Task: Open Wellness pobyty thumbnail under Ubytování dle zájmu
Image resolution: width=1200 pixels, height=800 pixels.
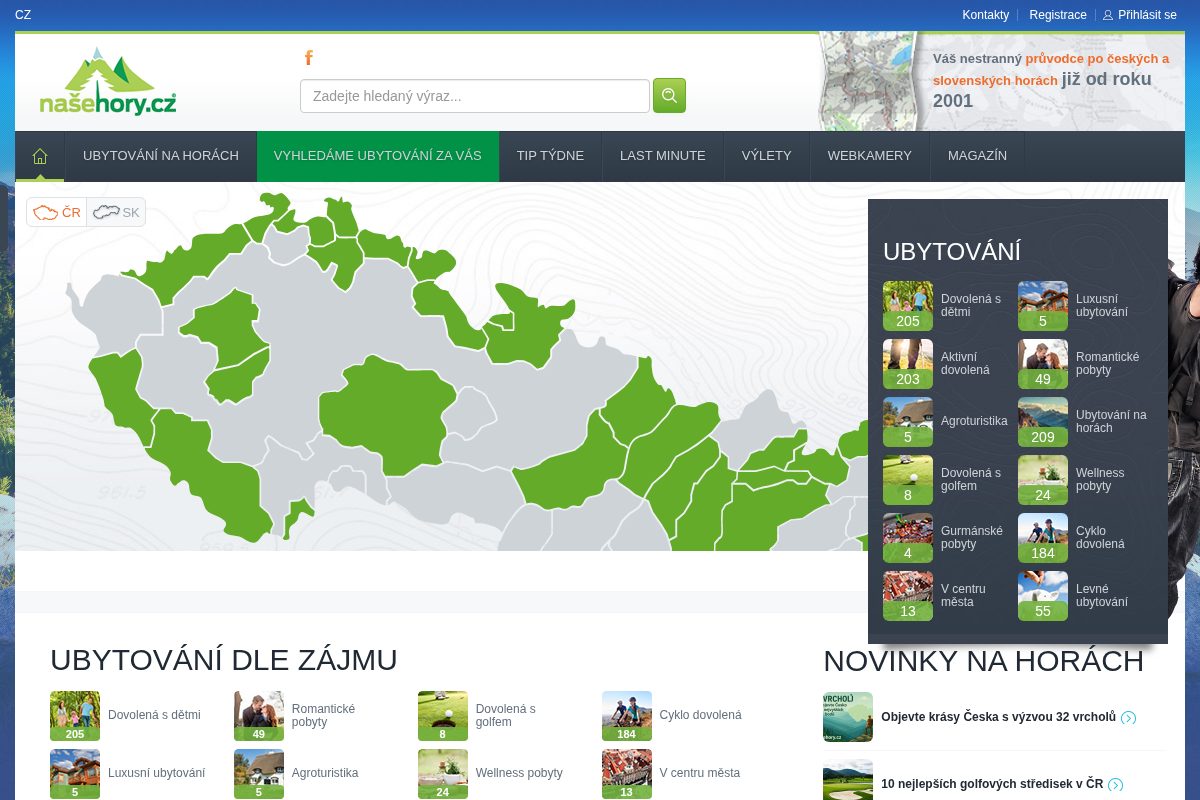Action: (x=443, y=774)
